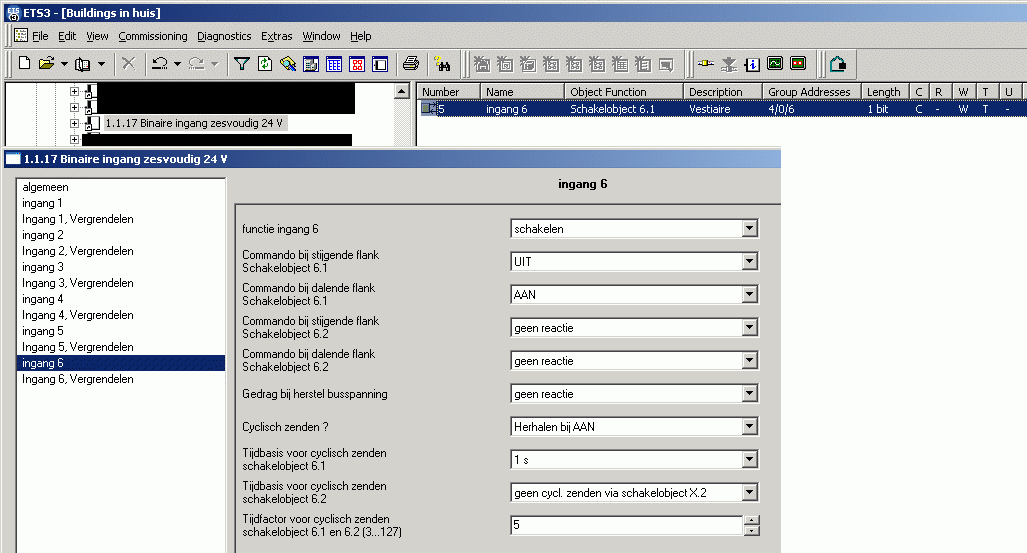This screenshot has height=553, width=1027.
Task: Open 'Gedrag bij herstel busspanning' dropdown
Action: coord(750,394)
